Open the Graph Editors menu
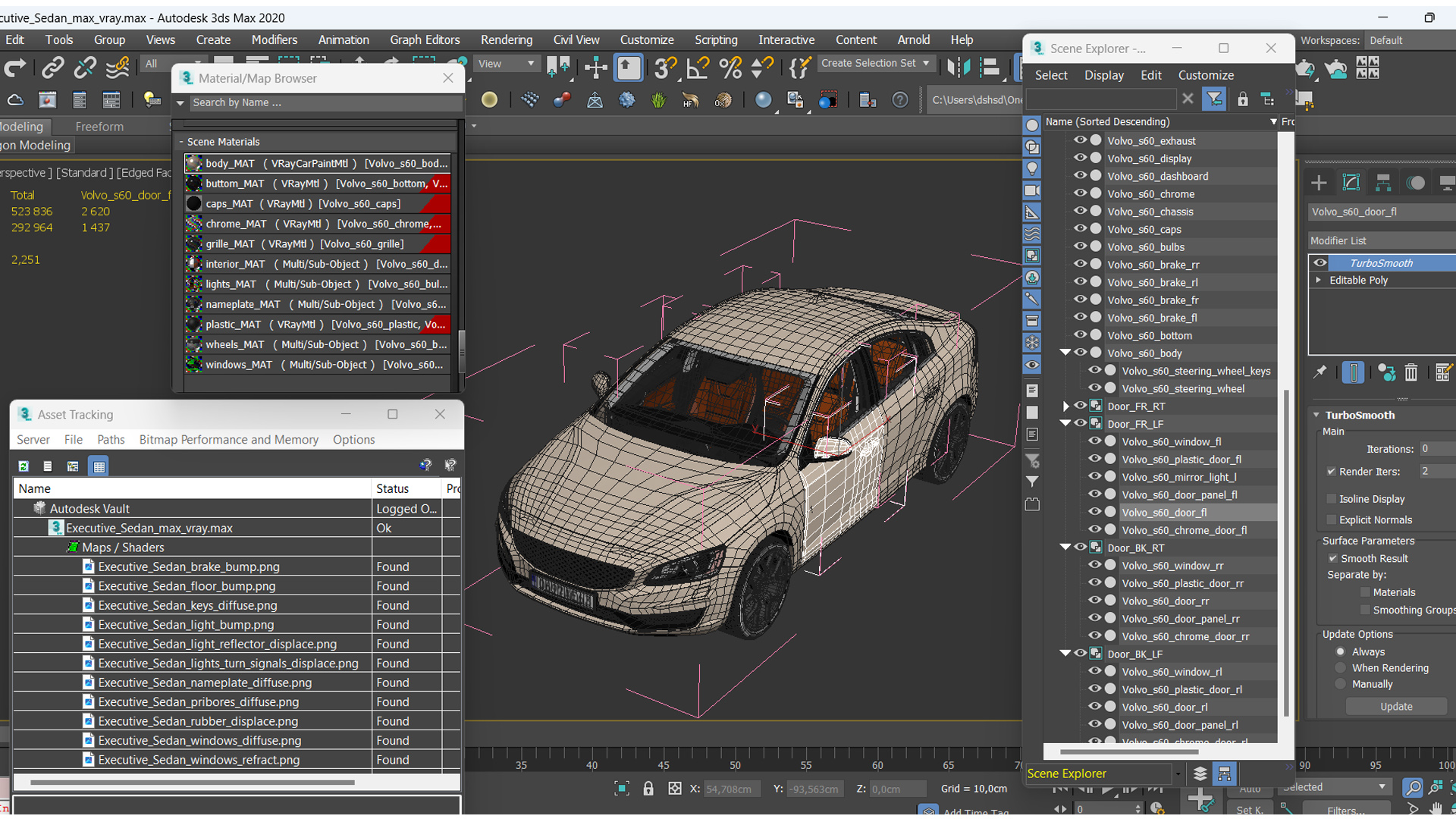The width and height of the screenshot is (1456, 819). click(x=425, y=39)
